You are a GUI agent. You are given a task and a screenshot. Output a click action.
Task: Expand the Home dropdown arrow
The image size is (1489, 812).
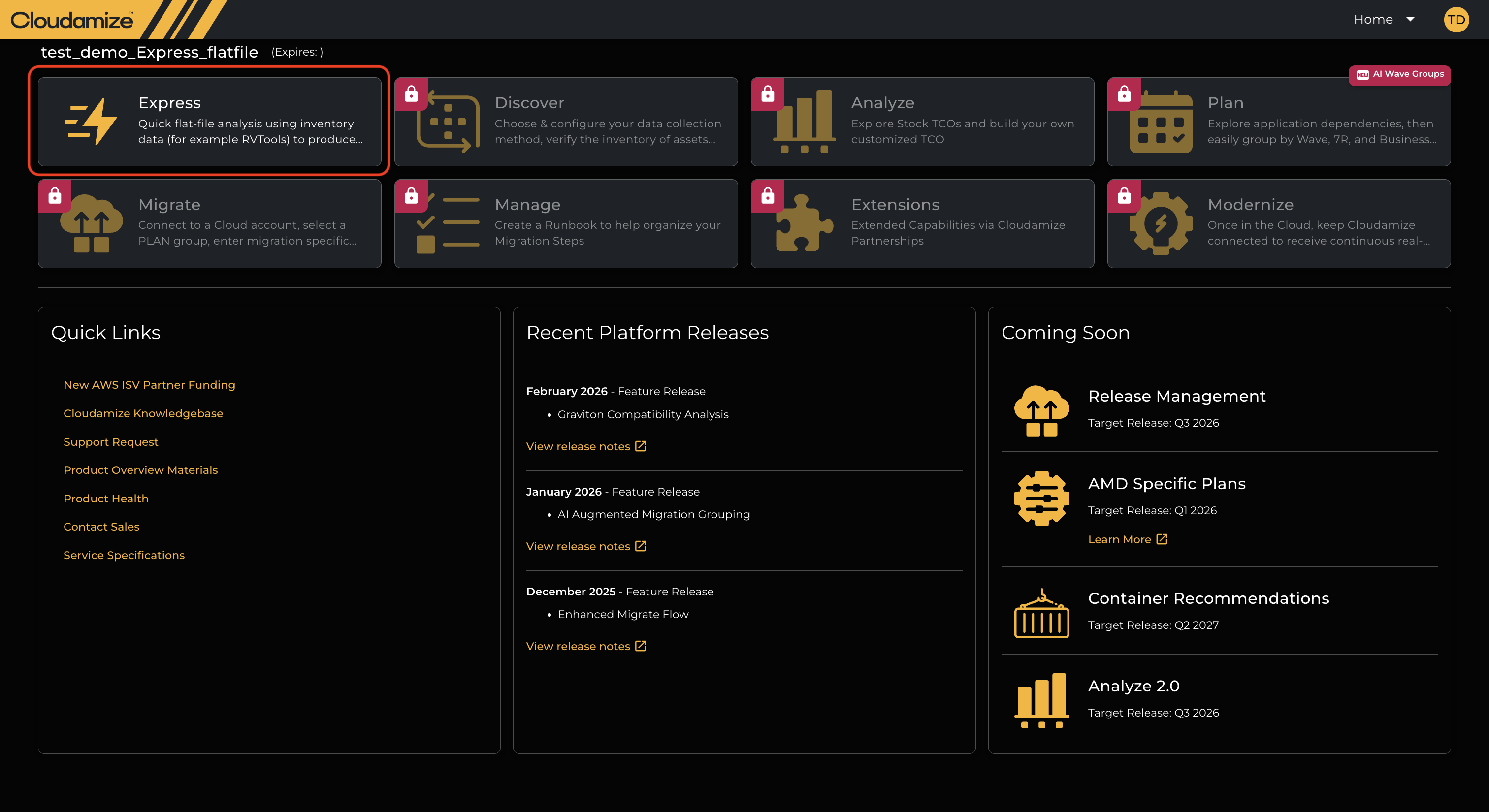1410,20
